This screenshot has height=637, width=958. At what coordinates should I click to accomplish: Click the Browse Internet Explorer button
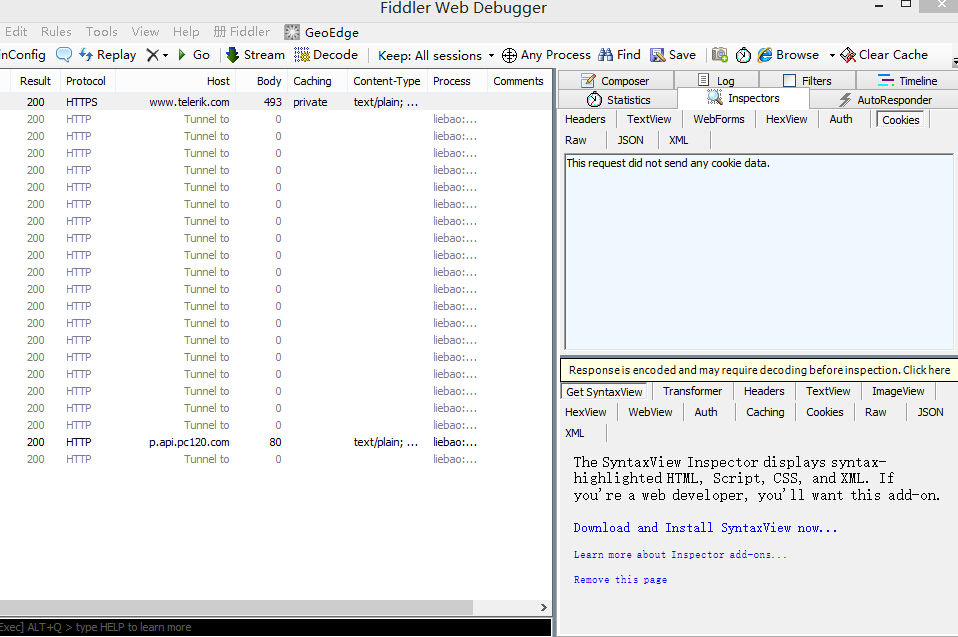[788, 55]
